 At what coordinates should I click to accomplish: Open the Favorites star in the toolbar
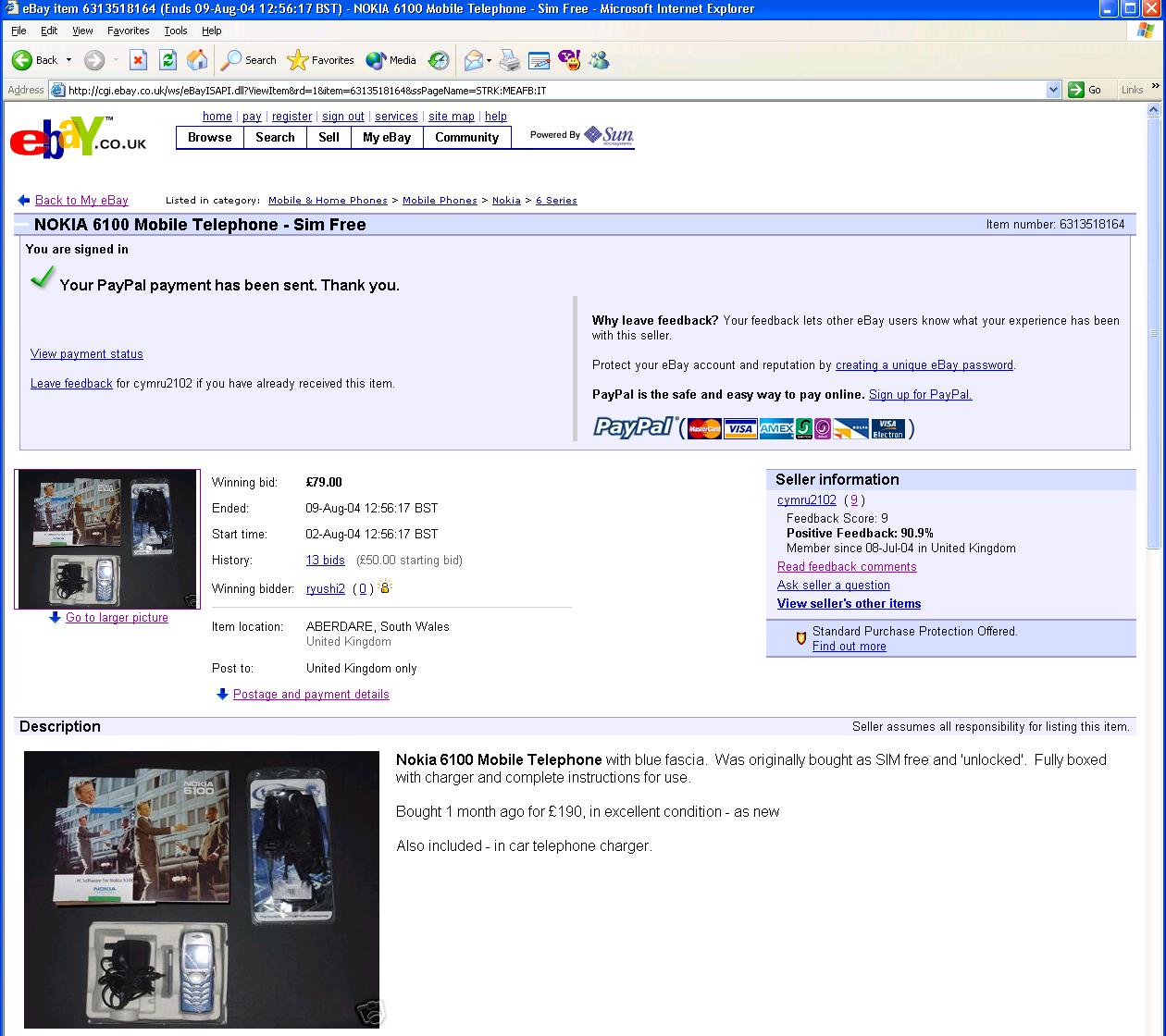click(x=320, y=60)
